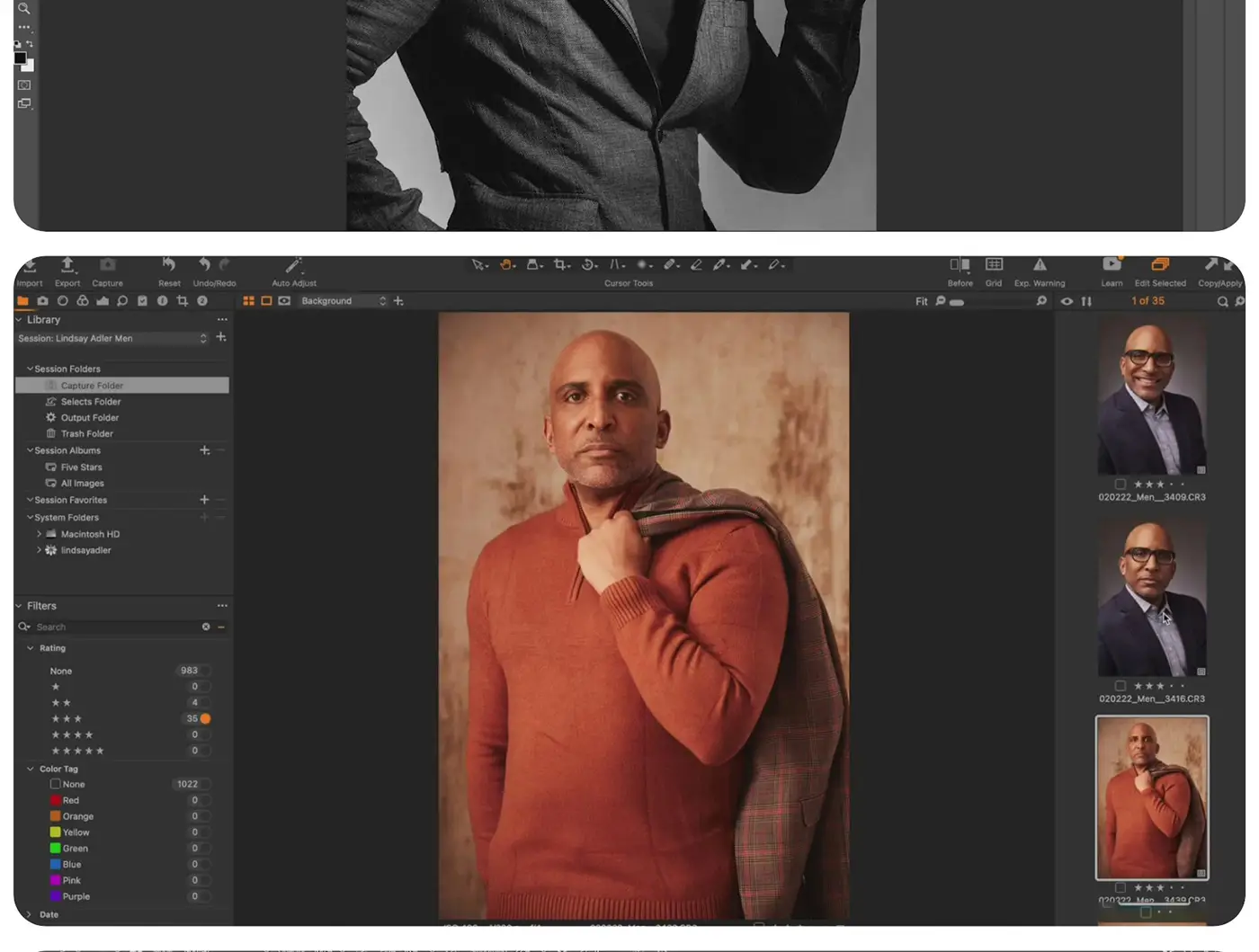Click the browser sort arrows icon

click(x=1086, y=301)
